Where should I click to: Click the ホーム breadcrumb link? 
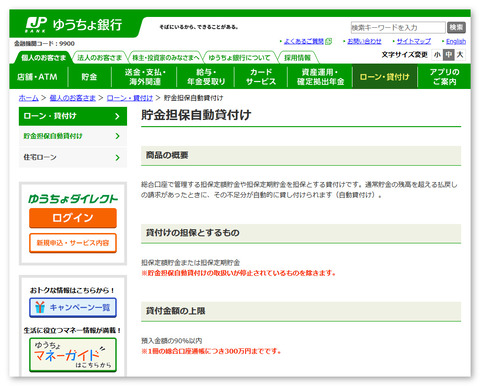click(28, 98)
